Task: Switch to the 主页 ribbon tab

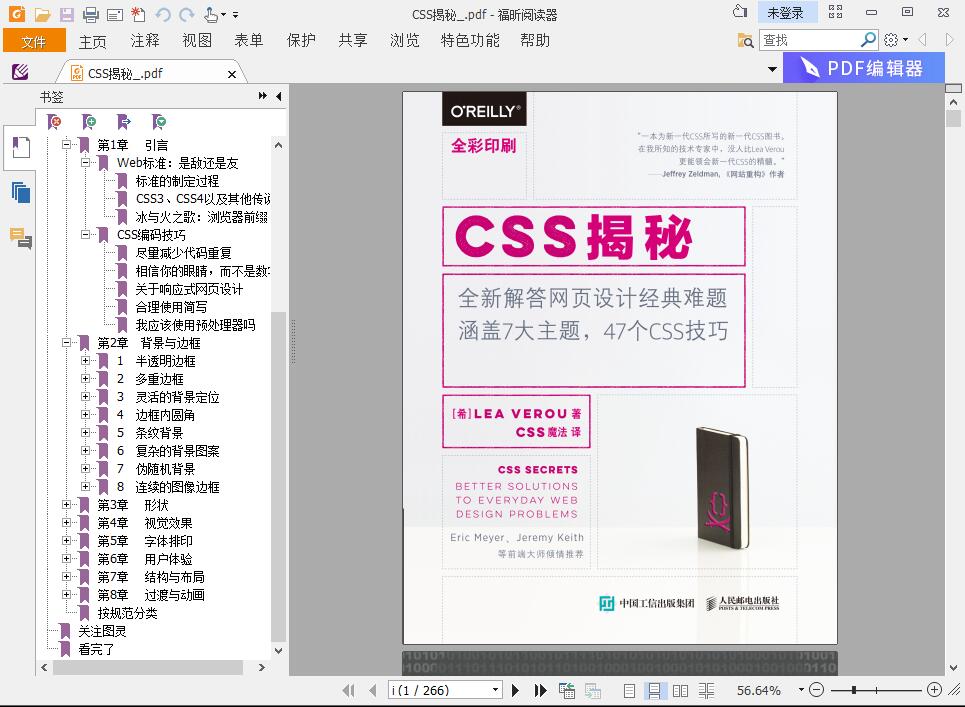Action: [x=92, y=41]
